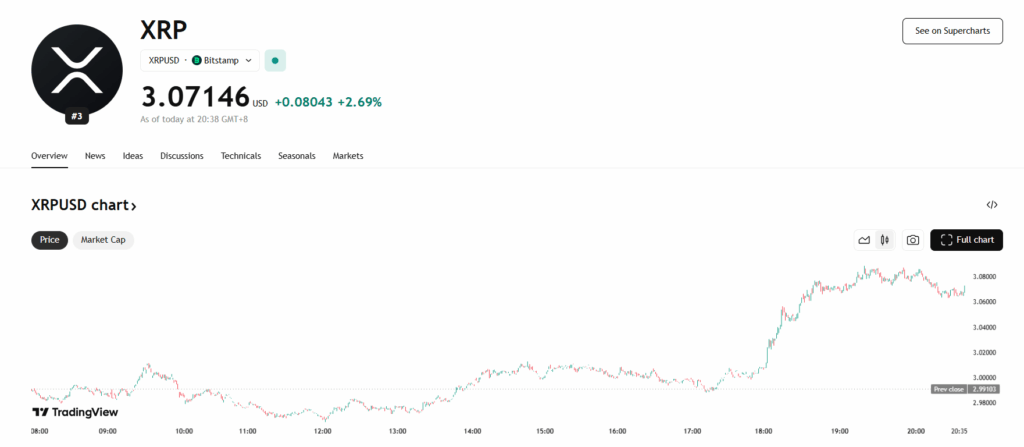
Task: Open the Discussions tab
Action: (182, 156)
